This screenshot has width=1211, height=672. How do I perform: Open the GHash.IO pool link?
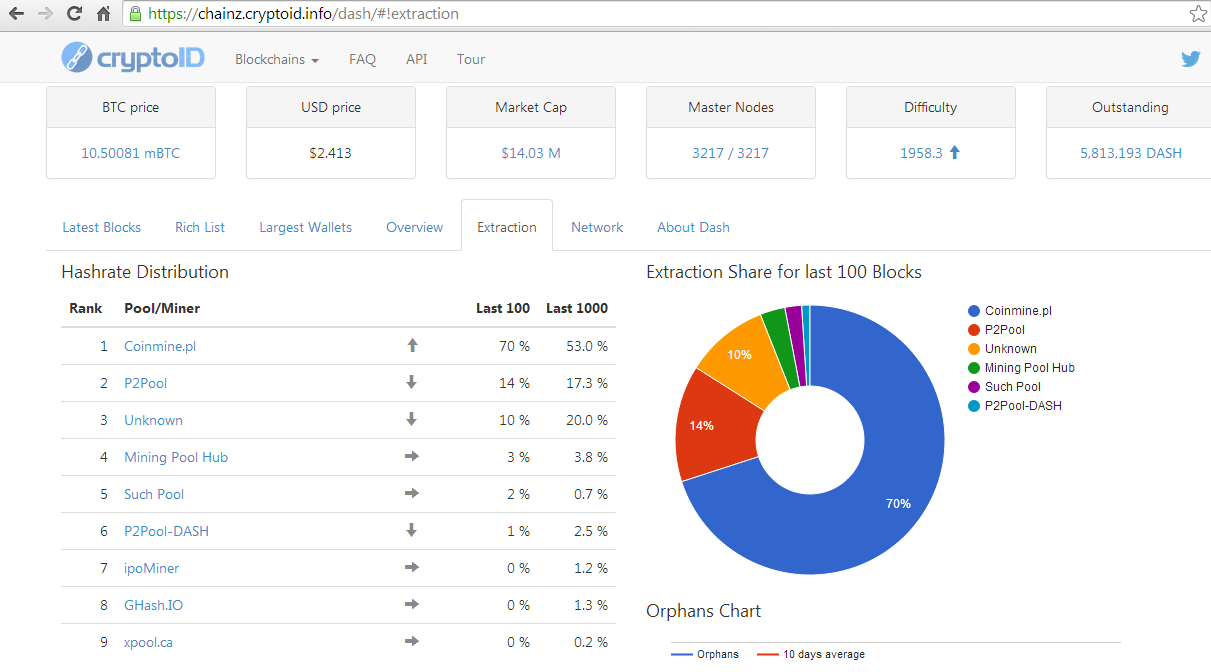point(154,605)
